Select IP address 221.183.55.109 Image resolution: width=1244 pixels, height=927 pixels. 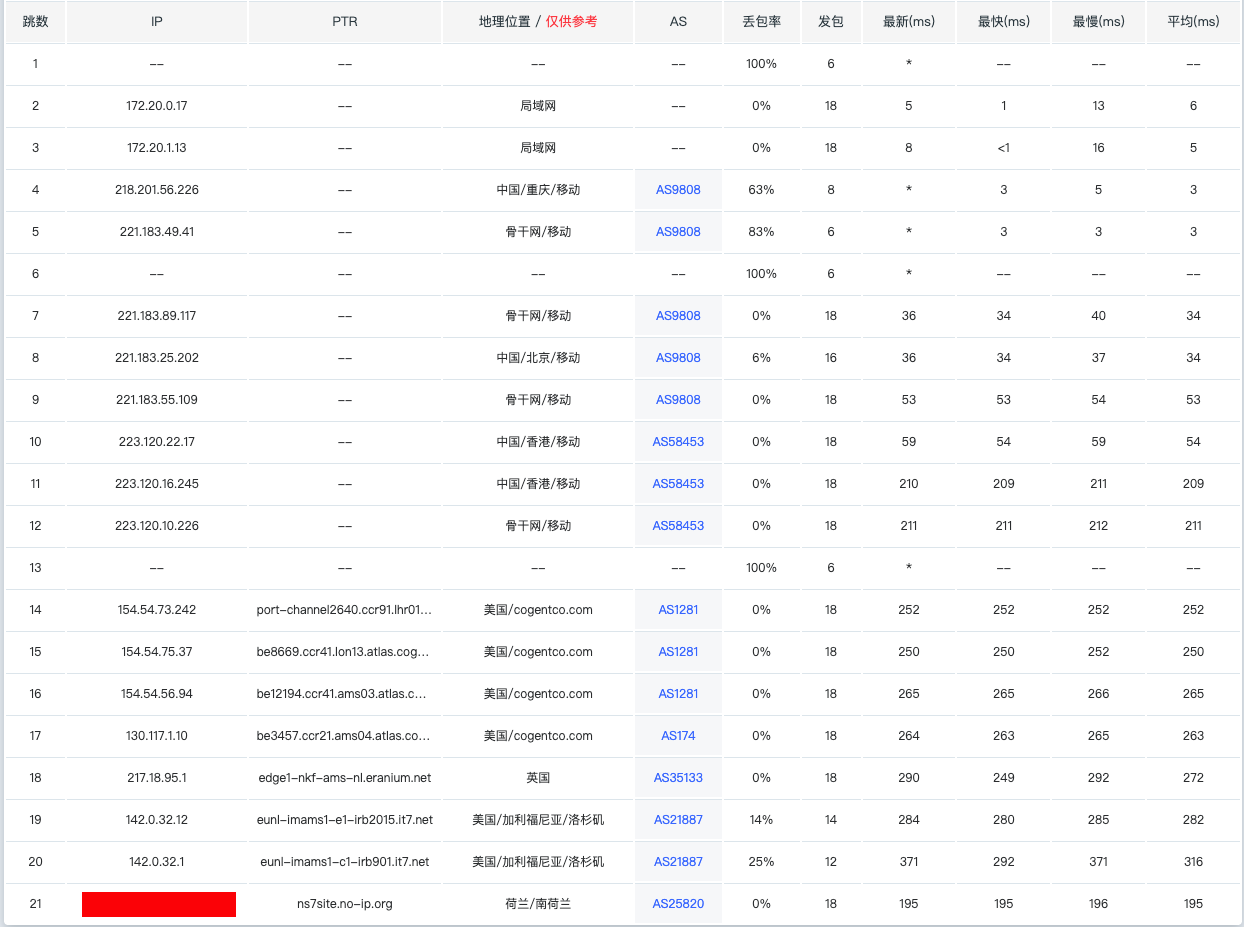(x=157, y=400)
